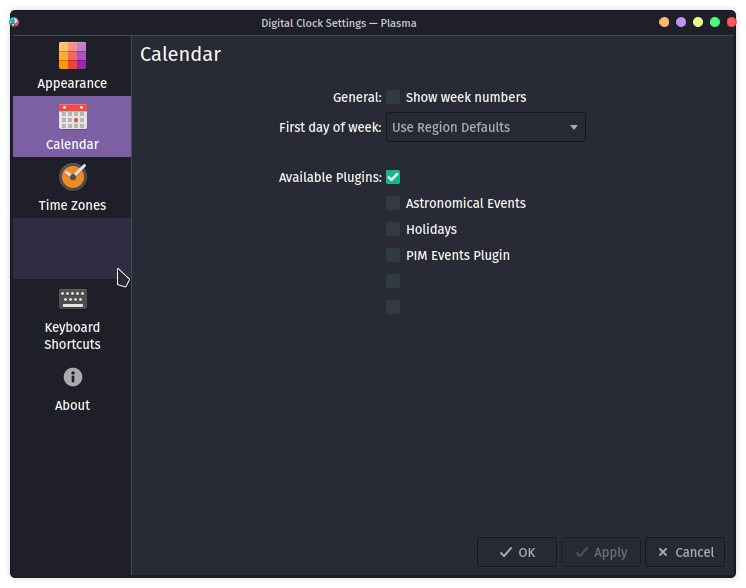The height and width of the screenshot is (588, 746).
Task: Uncheck the green Available Plugins checkbox
Action: click(393, 177)
